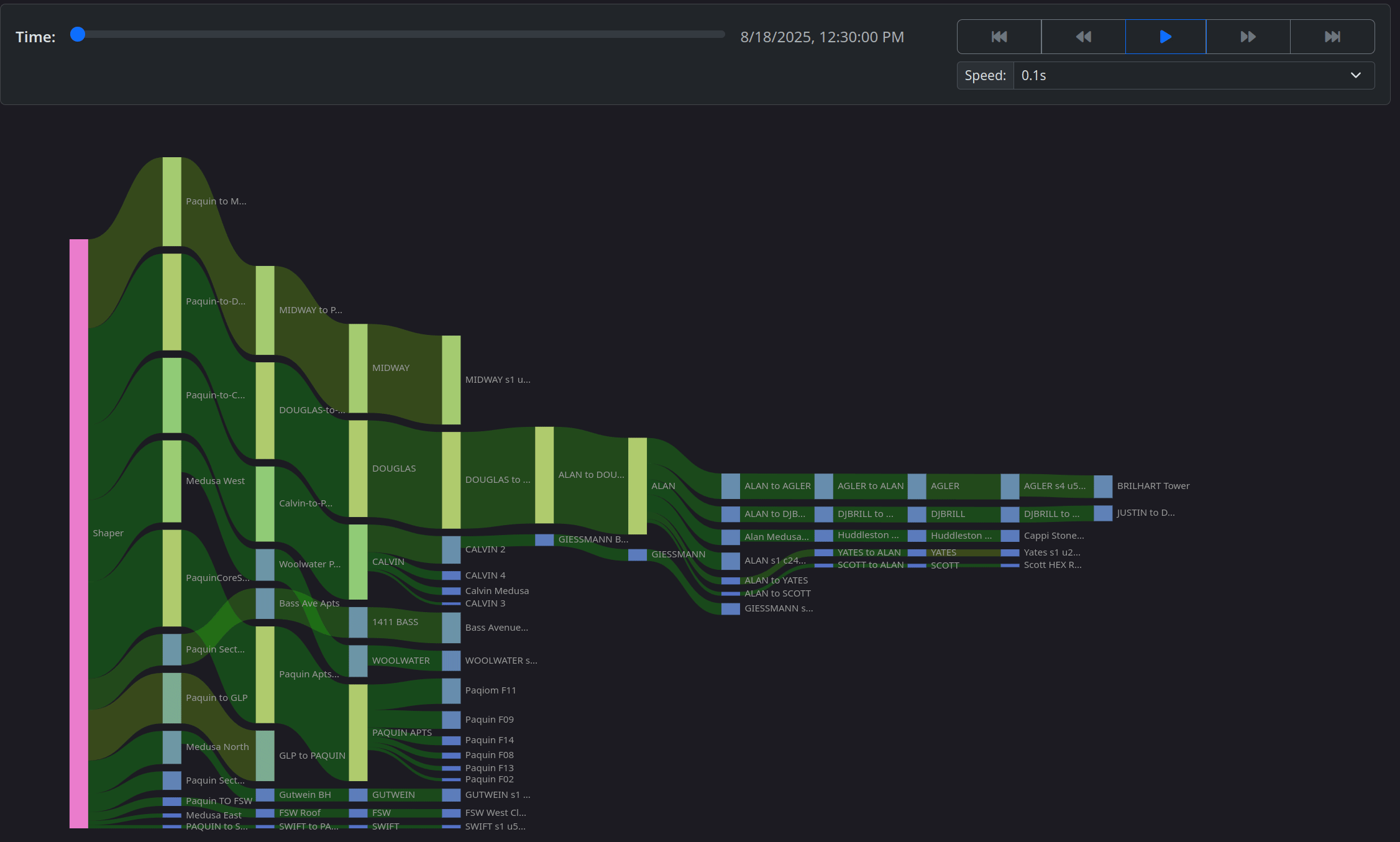This screenshot has height=842, width=1400.
Task: Select the CALVIN 2 node
Action: coord(451,549)
